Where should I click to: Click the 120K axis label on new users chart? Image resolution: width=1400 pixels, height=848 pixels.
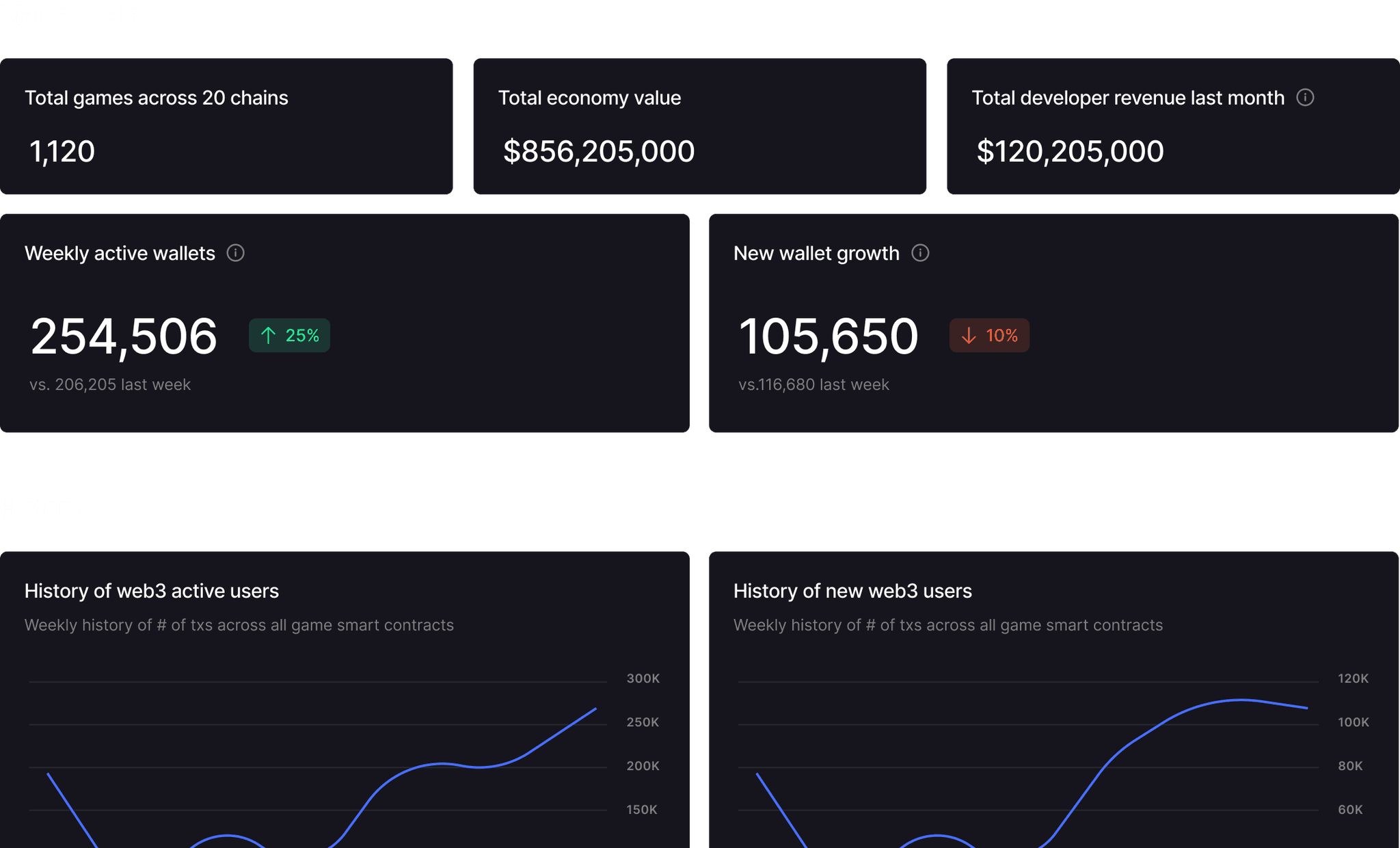(1354, 678)
